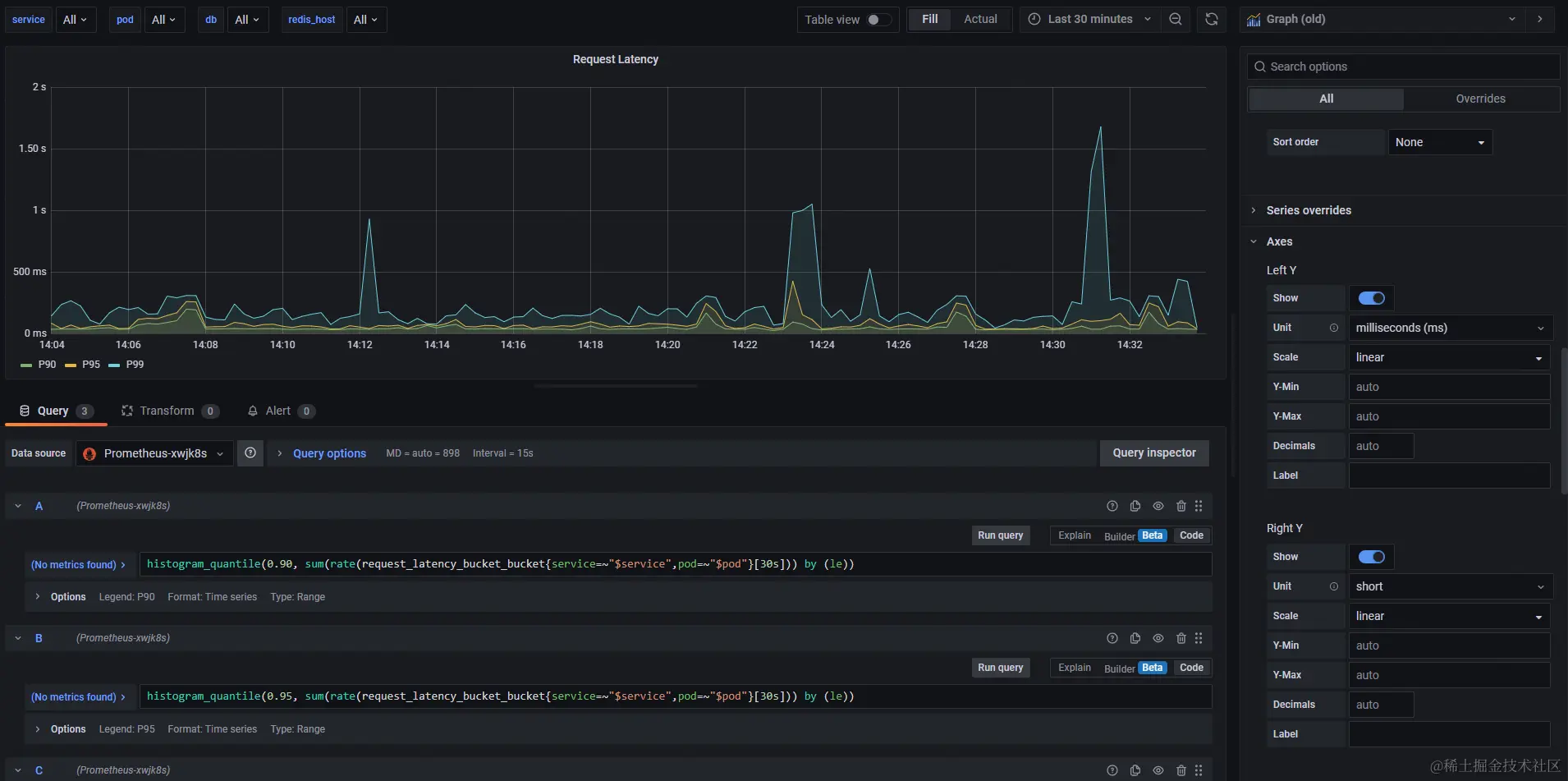This screenshot has width=1568, height=781.
Task: Grab the drag handle of query A
Action: pyautogui.click(x=1199, y=506)
